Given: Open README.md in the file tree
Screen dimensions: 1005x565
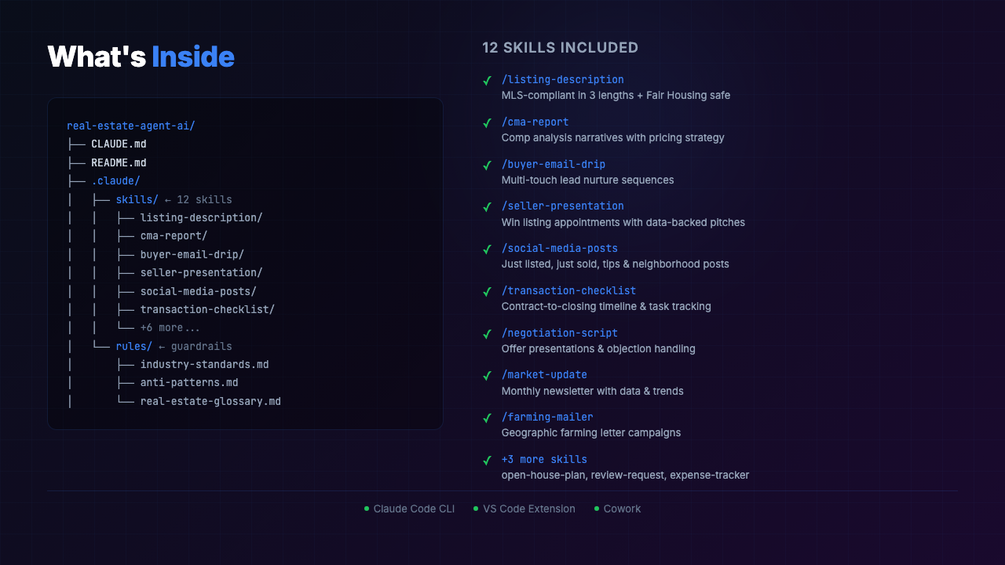Looking at the screenshot, I should (x=118, y=162).
